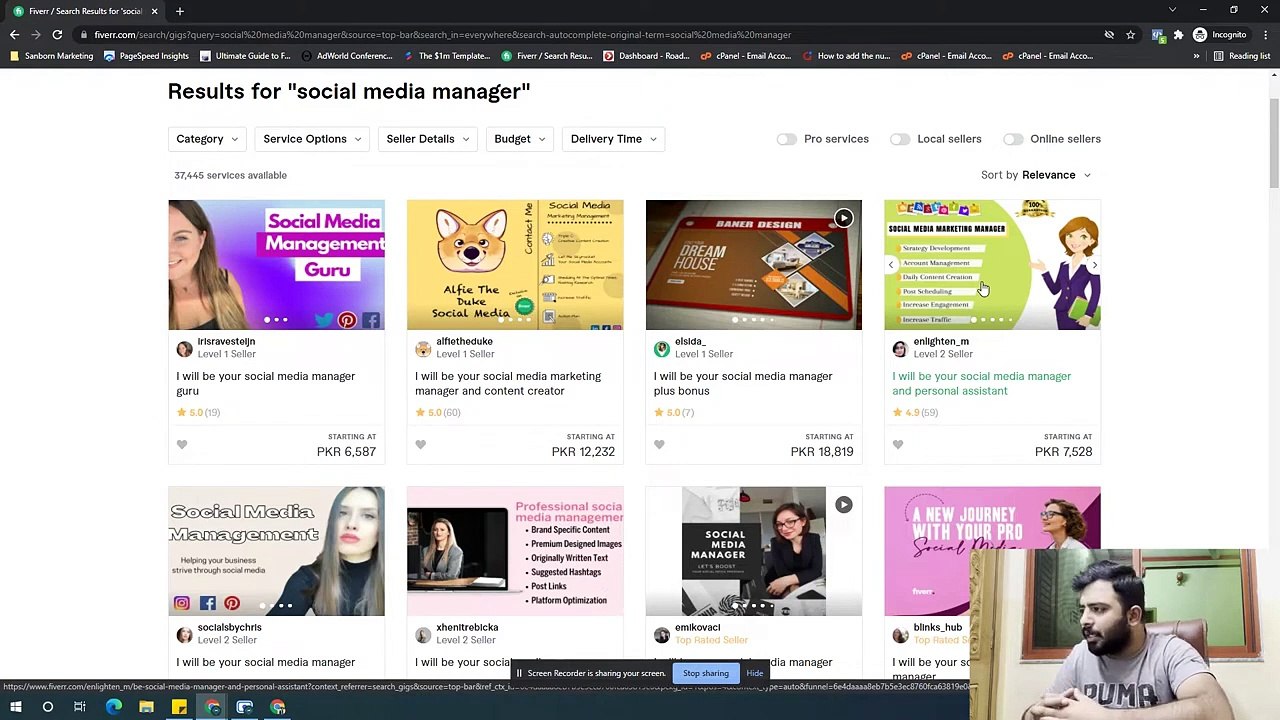Open the AdWorld Conference bookmark
Viewport: 1280px width, 720px height.
click(346, 56)
